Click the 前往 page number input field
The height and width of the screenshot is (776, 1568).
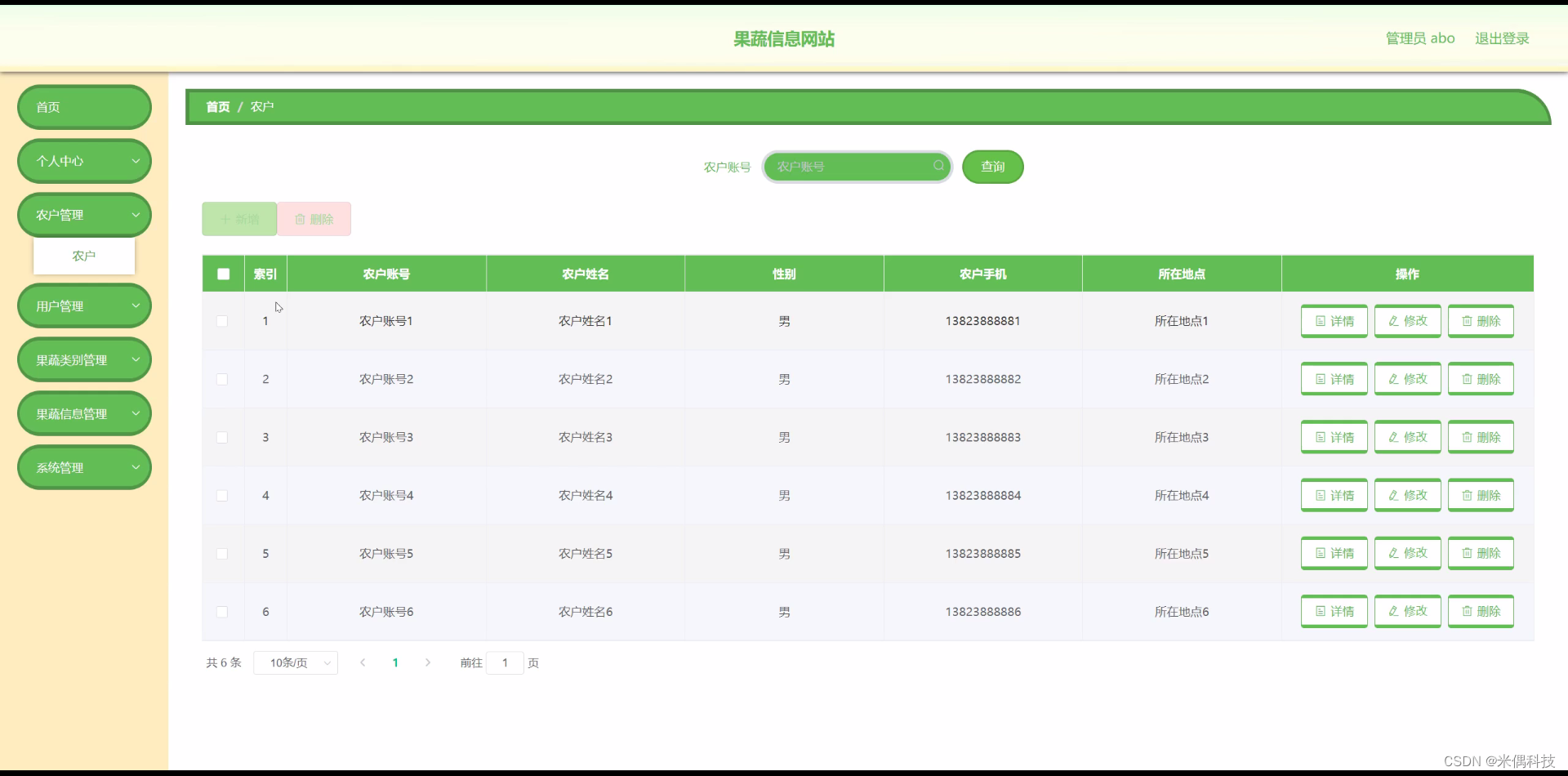(x=505, y=662)
